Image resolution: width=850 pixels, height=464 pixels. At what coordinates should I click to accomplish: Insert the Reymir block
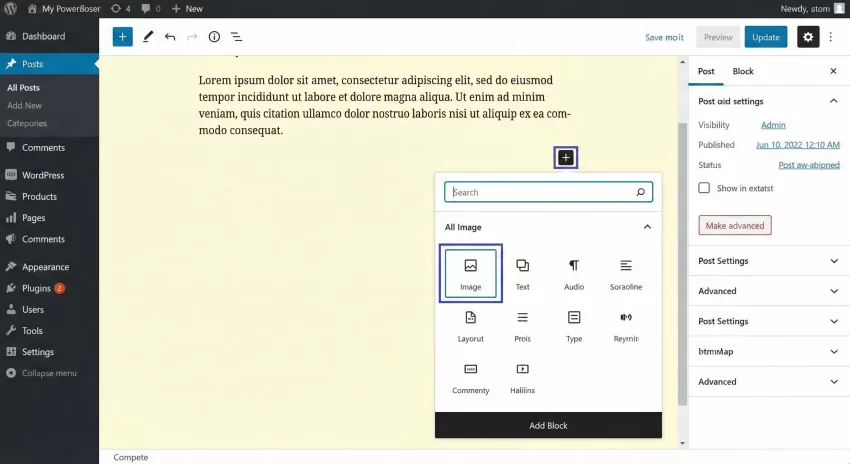(626, 326)
